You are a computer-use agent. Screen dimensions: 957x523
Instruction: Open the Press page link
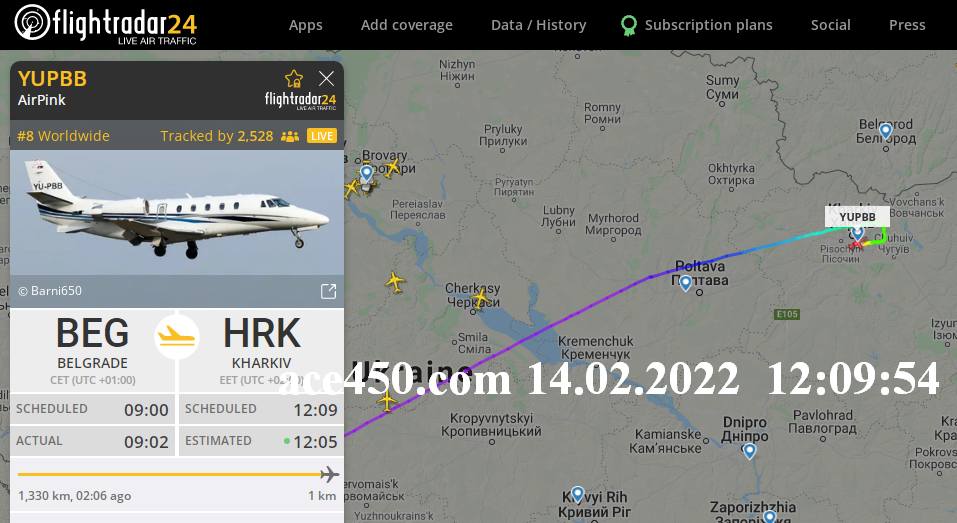907,25
